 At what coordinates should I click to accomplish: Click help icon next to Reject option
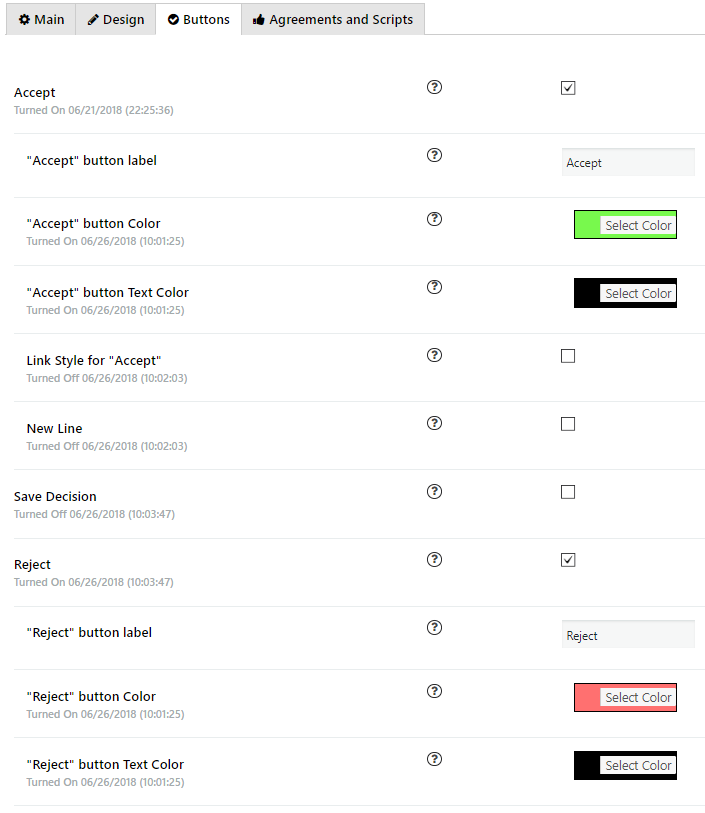[434, 559]
